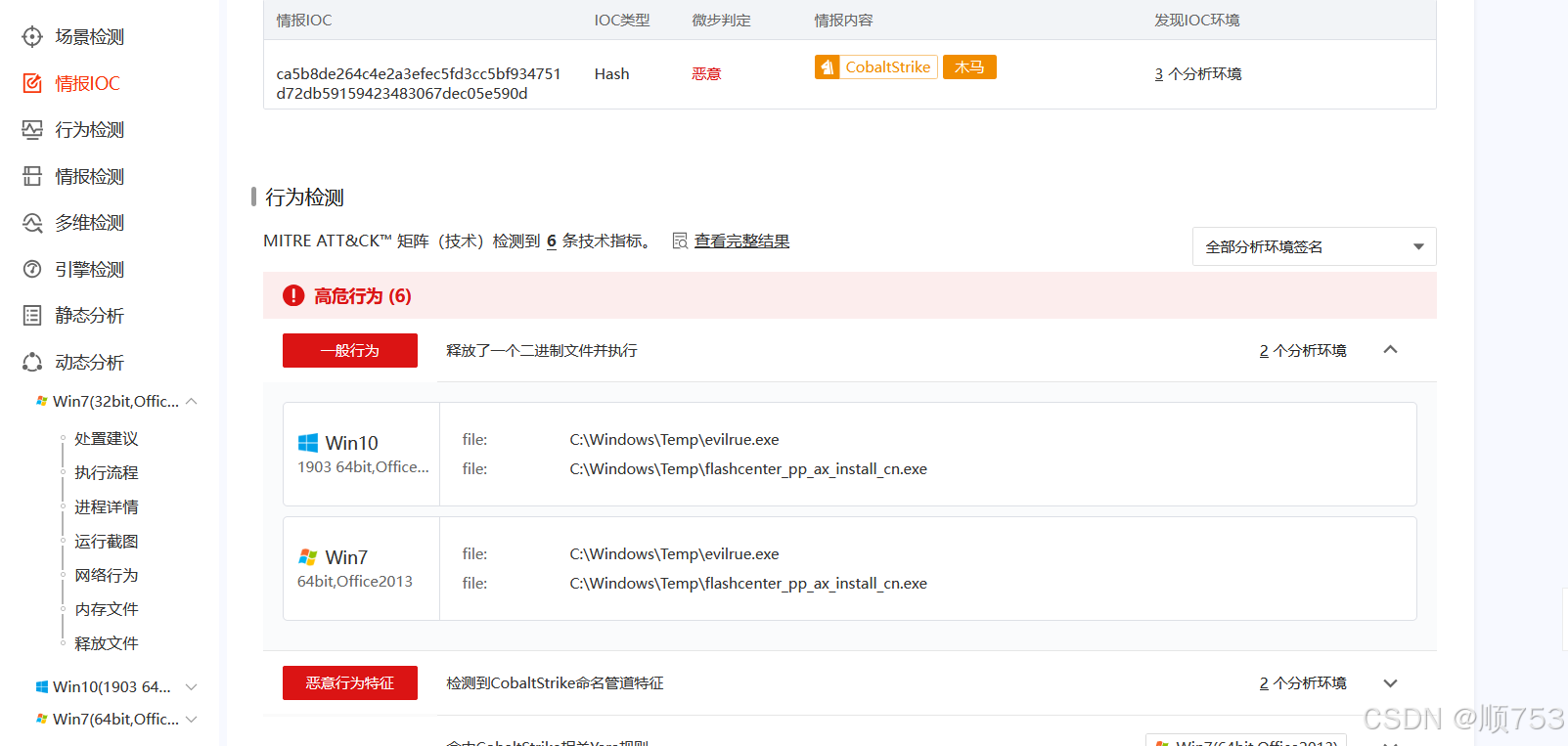Click the hash value ca5b8de264c4e2a3efec5fd3cc5bf934751
Viewport: 1568px width, 746px height.
419,74
